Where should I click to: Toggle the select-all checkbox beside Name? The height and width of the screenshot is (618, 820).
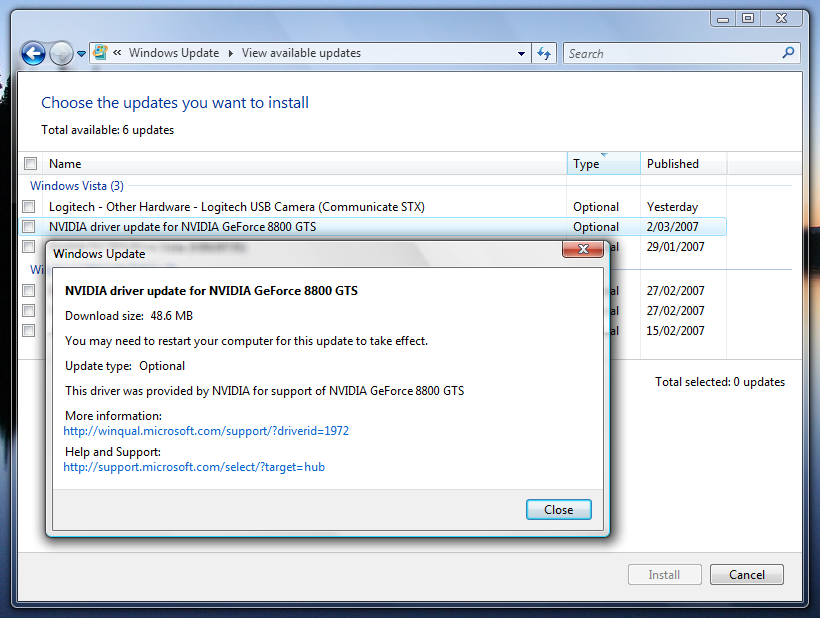(x=30, y=164)
